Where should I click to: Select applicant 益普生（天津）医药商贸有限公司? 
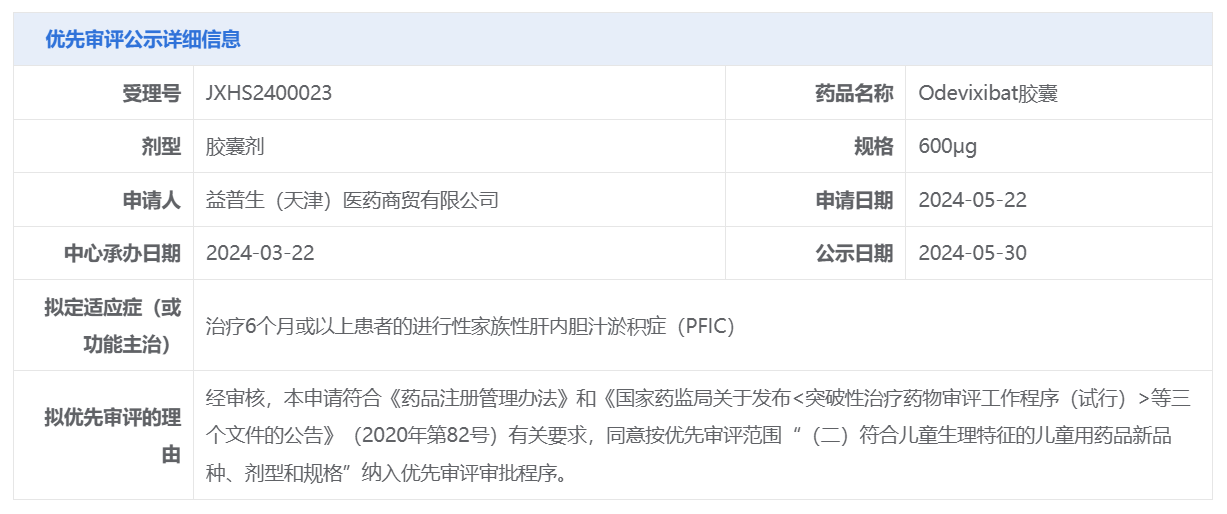click(x=352, y=200)
